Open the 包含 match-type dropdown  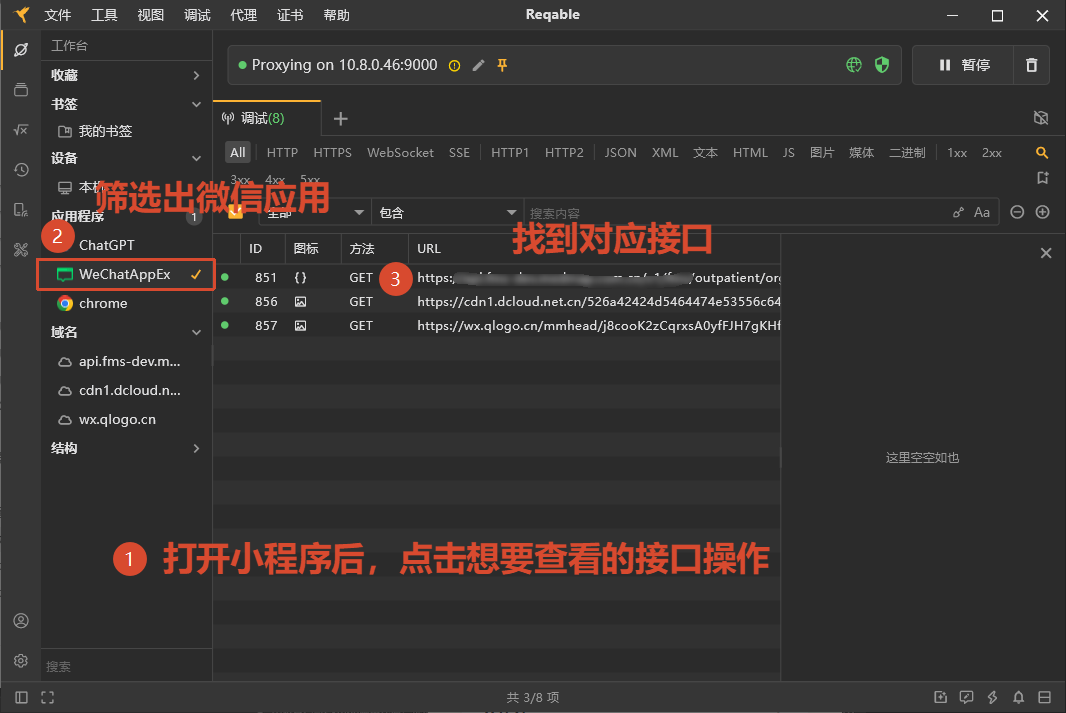click(447, 213)
